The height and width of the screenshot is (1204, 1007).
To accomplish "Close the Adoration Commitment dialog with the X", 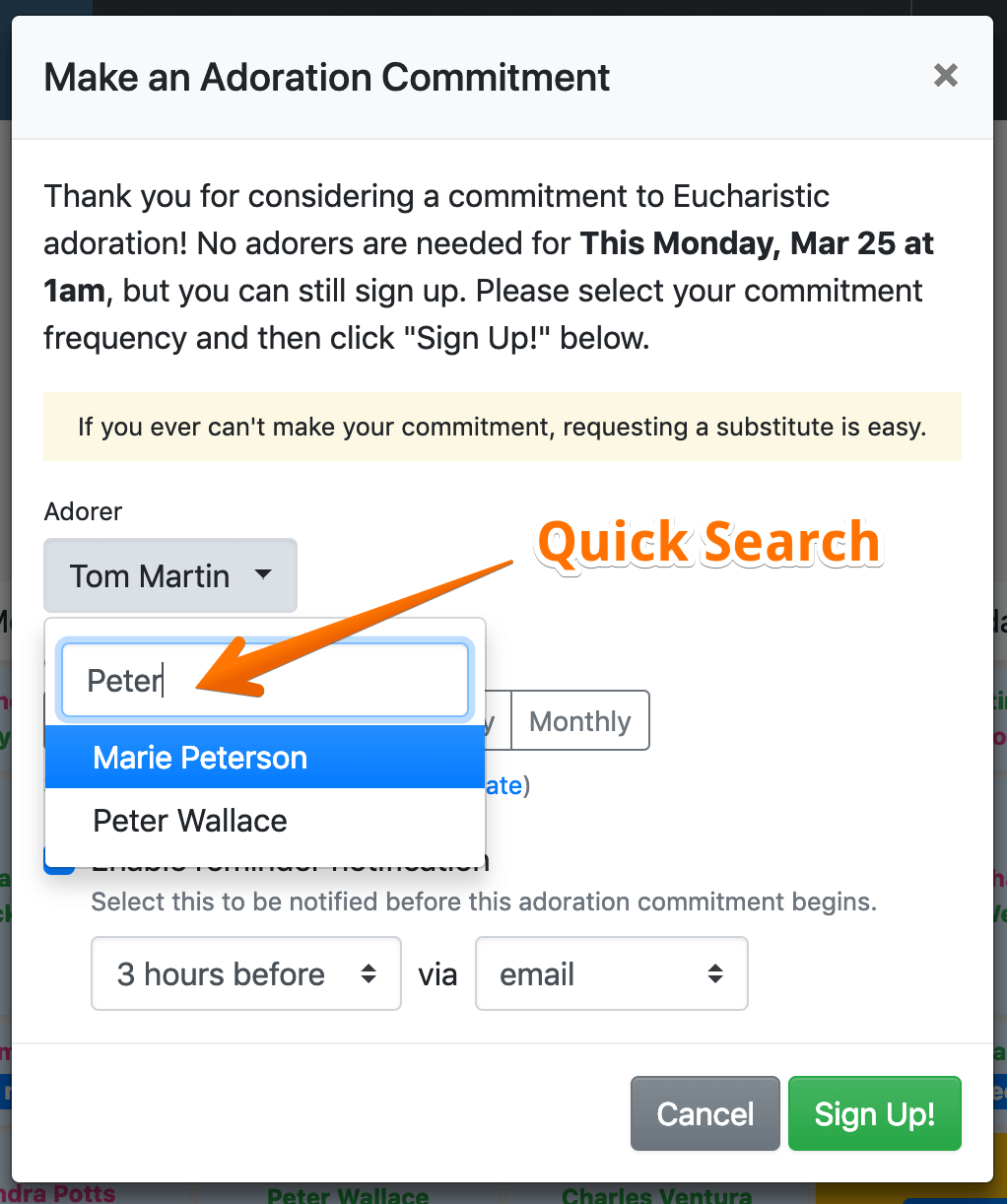I will click(945, 76).
